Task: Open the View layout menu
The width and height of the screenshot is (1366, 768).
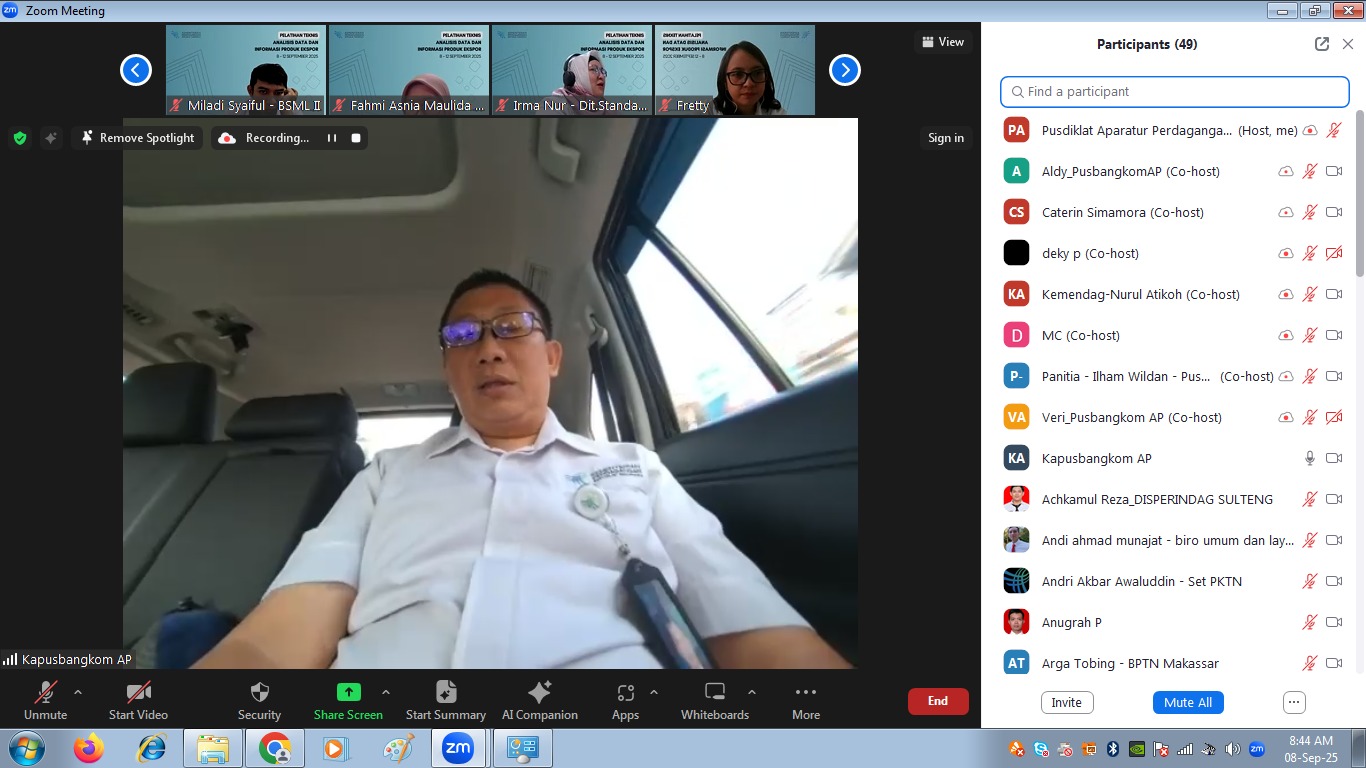Action: 943,42
